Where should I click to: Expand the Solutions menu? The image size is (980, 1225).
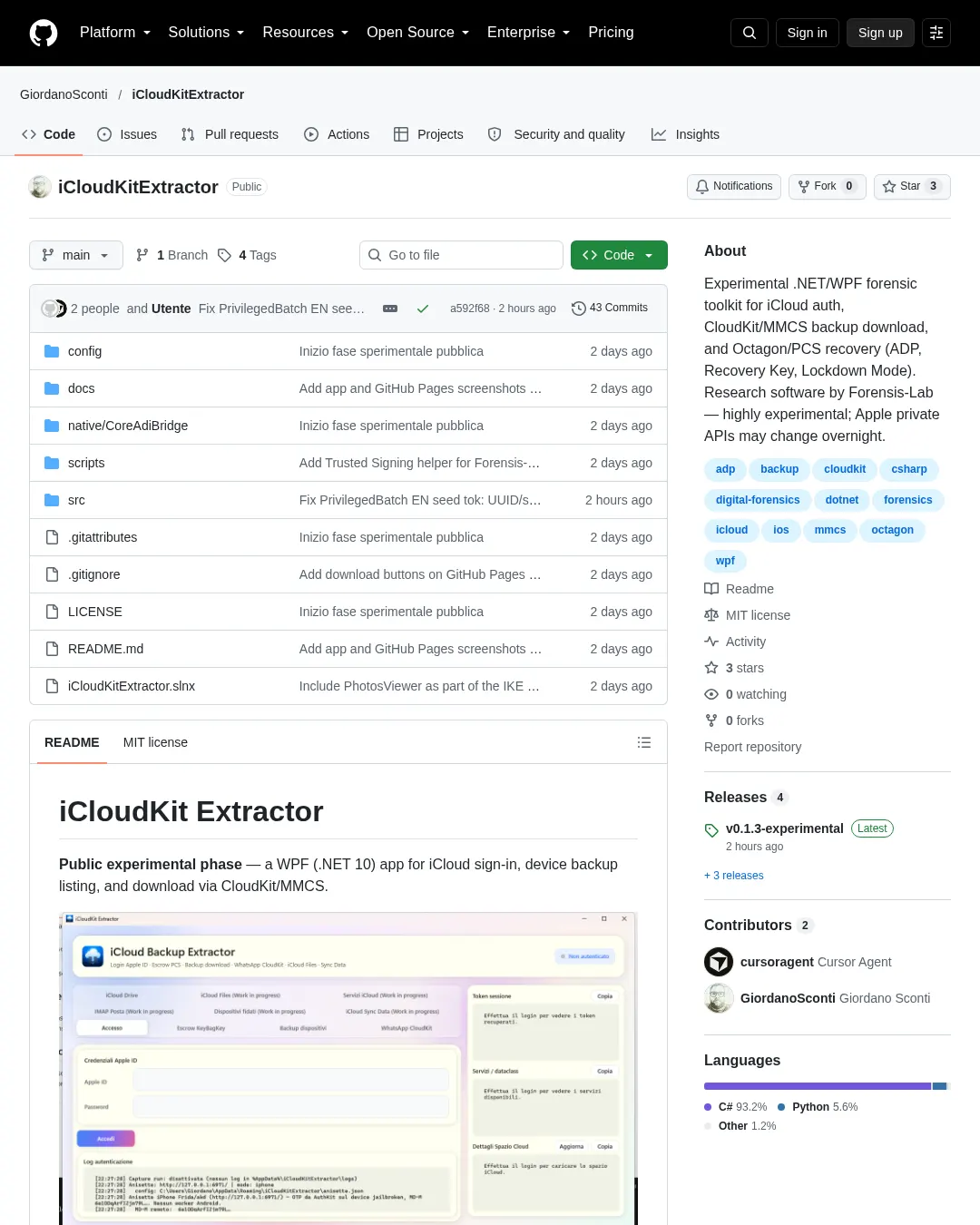[x=206, y=33]
